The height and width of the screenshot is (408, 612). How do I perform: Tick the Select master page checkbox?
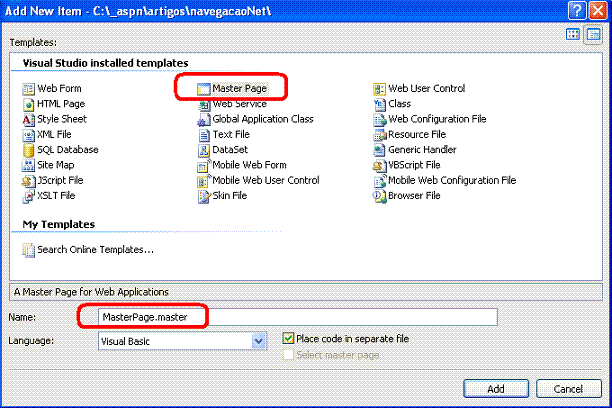click(288, 355)
